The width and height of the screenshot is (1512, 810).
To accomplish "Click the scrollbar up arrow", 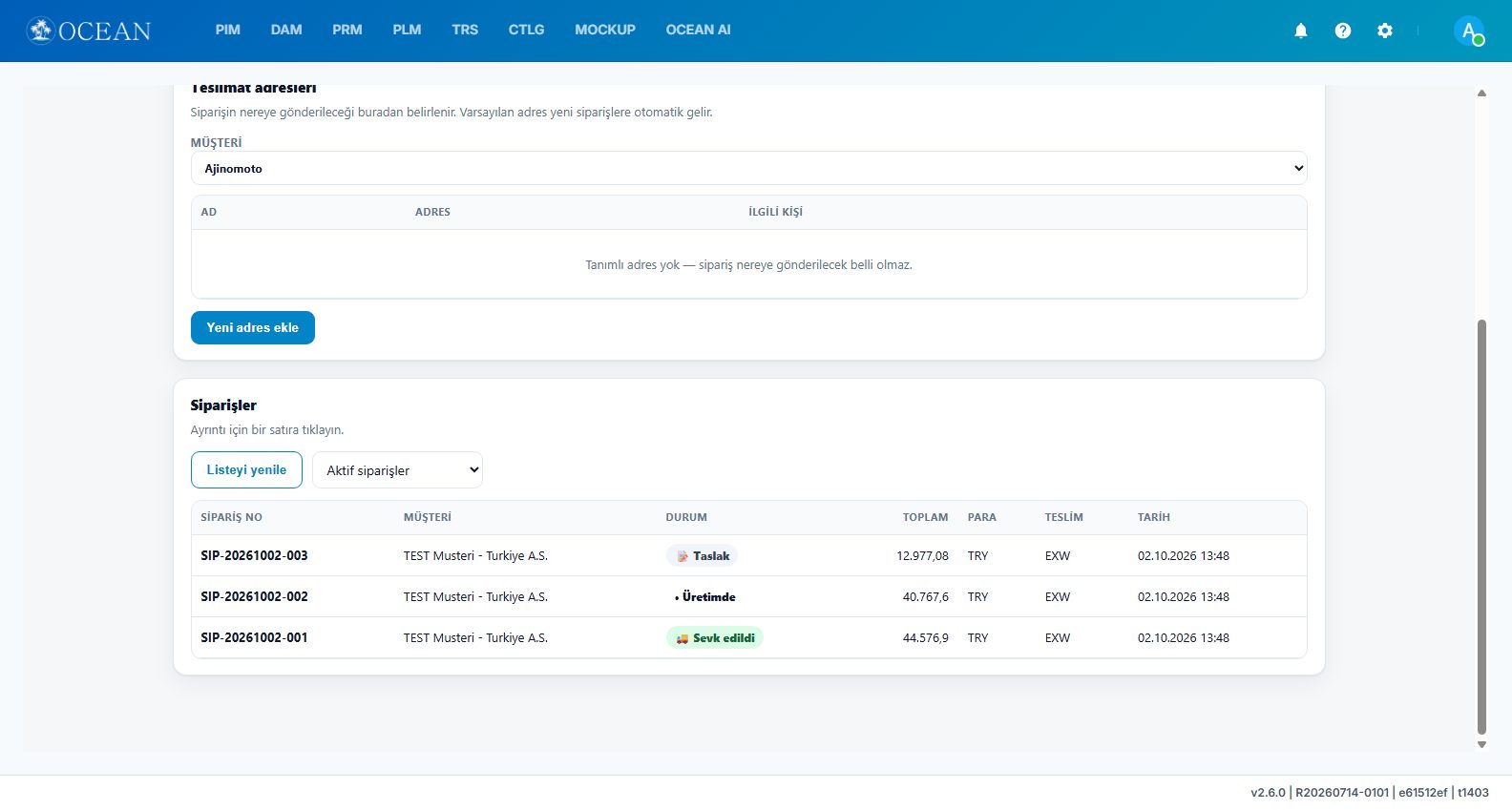I will [1481, 93].
